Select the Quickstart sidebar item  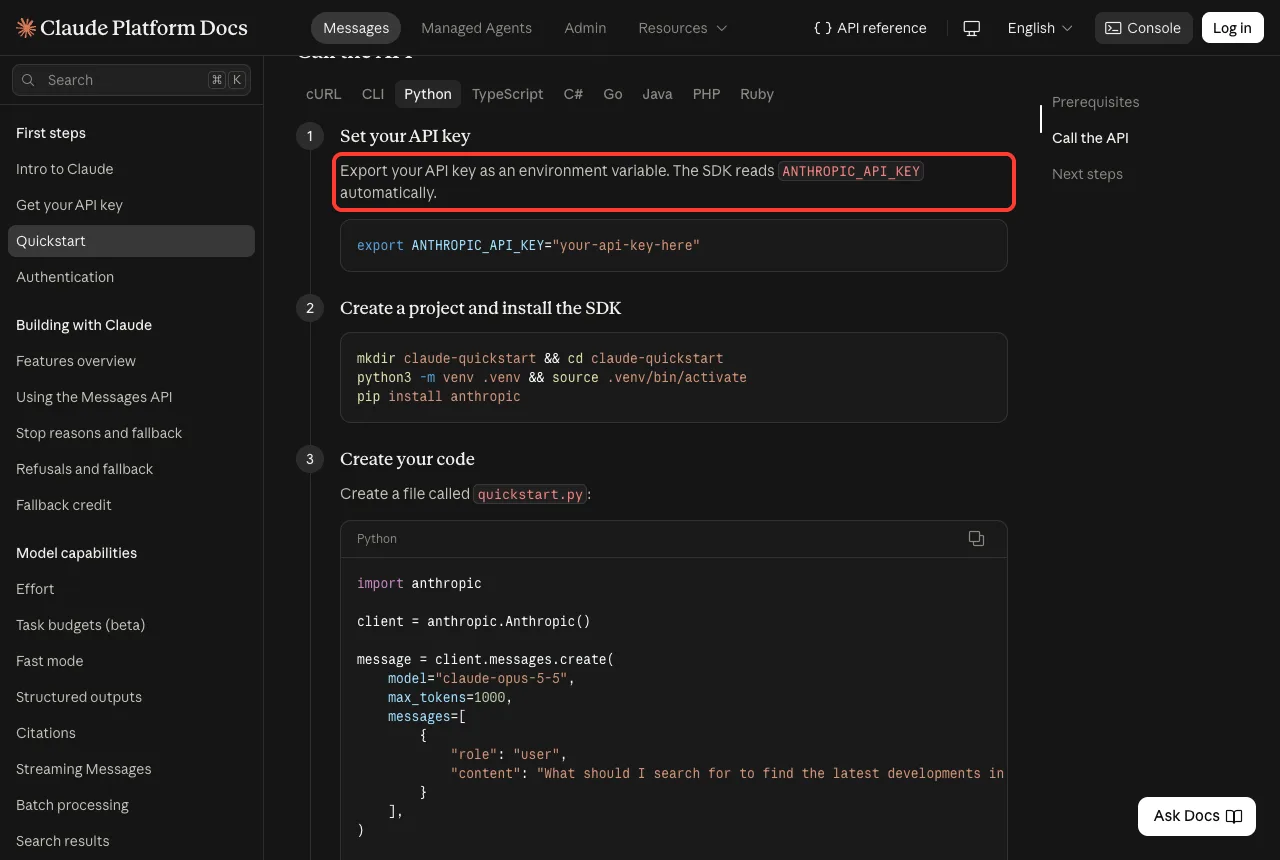(x=131, y=241)
